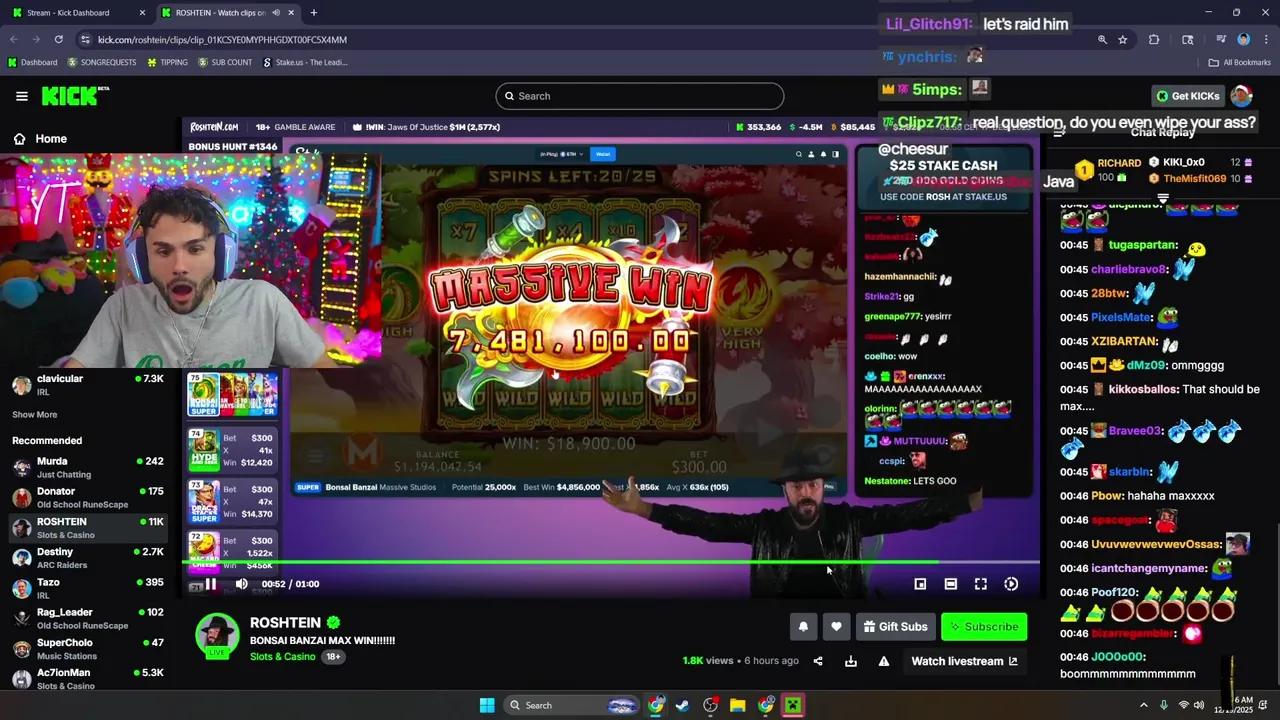Viewport: 1280px width, 720px height.
Task: Toggle theater mode in player
Action: tap(951, 584)
